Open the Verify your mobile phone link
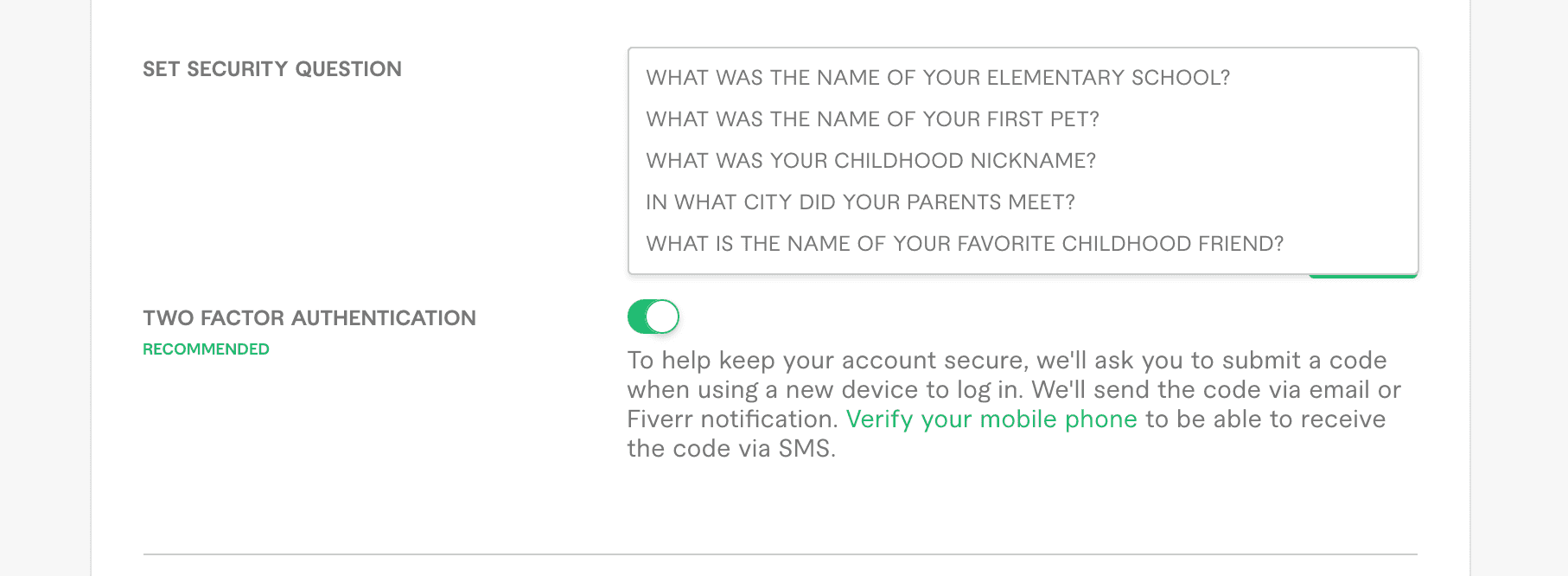 991,419
